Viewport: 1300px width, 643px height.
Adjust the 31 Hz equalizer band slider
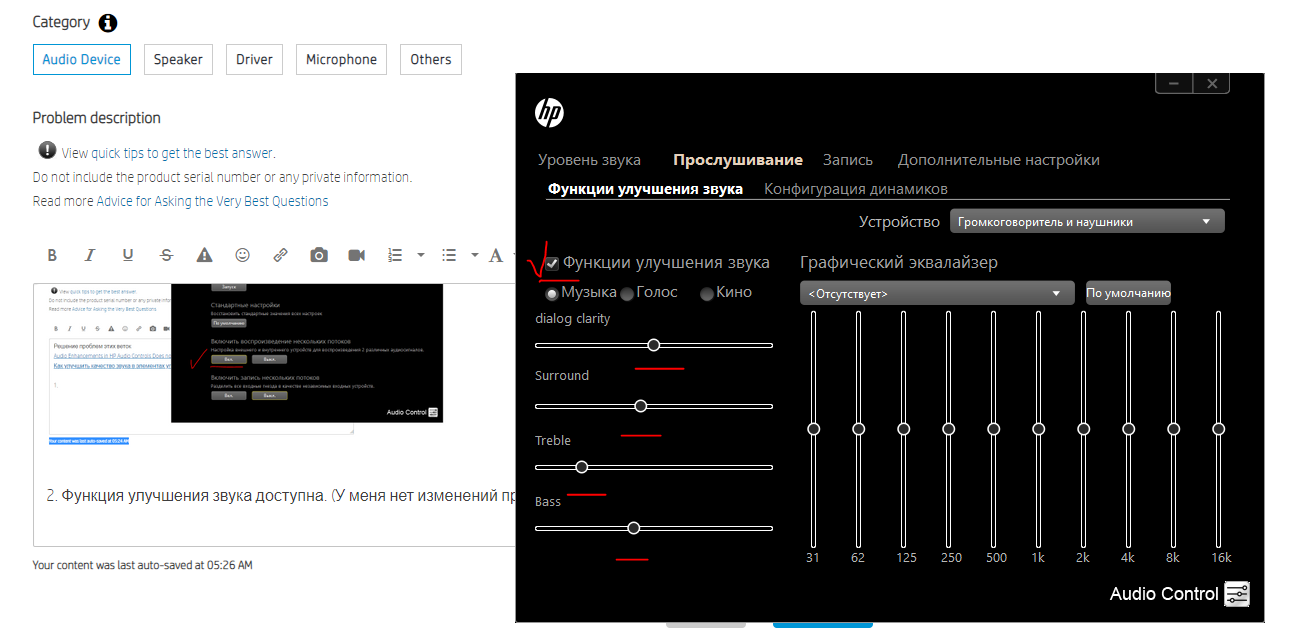click(813, 428)
